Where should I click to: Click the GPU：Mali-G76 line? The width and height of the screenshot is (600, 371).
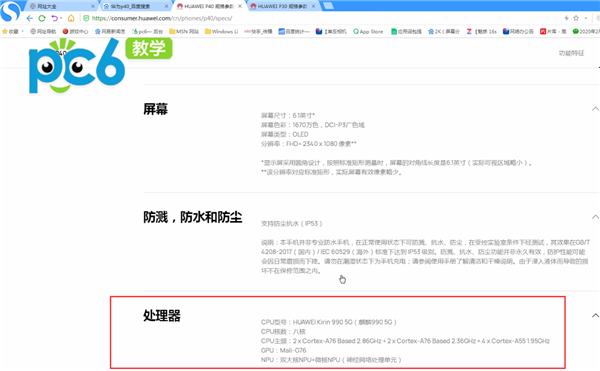[284, 350]
